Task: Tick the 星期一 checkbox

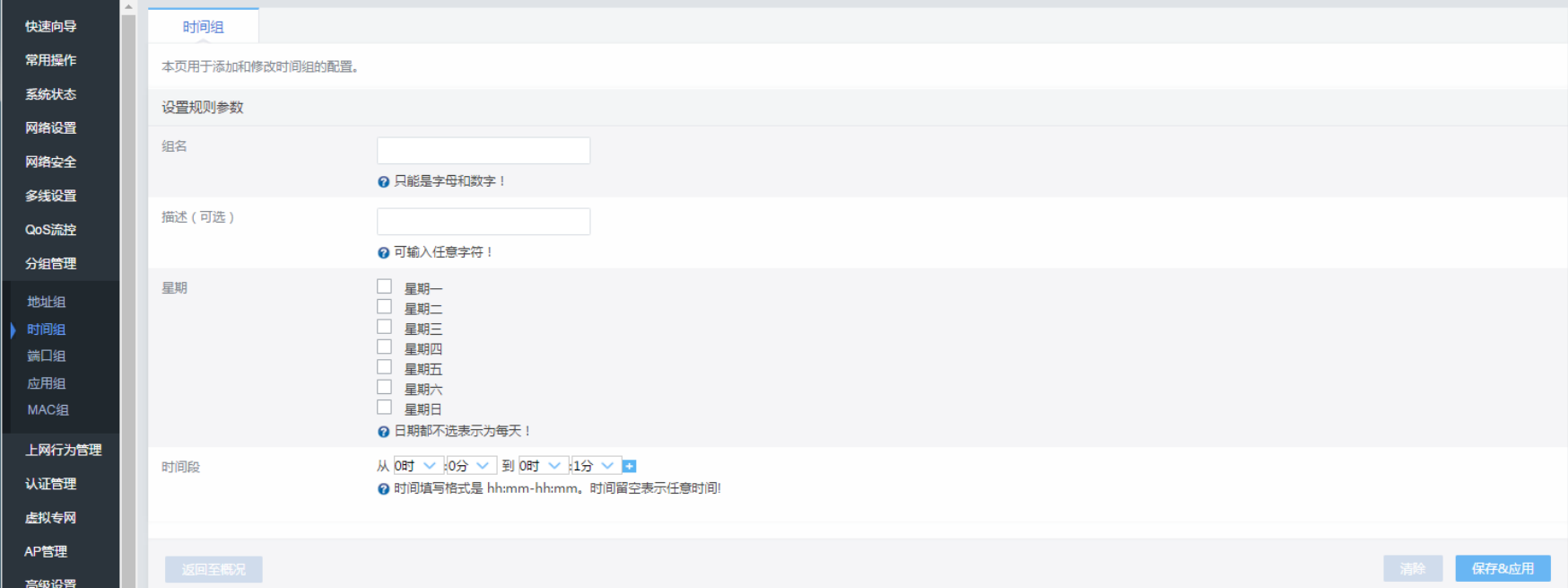Action: (384, 286)
